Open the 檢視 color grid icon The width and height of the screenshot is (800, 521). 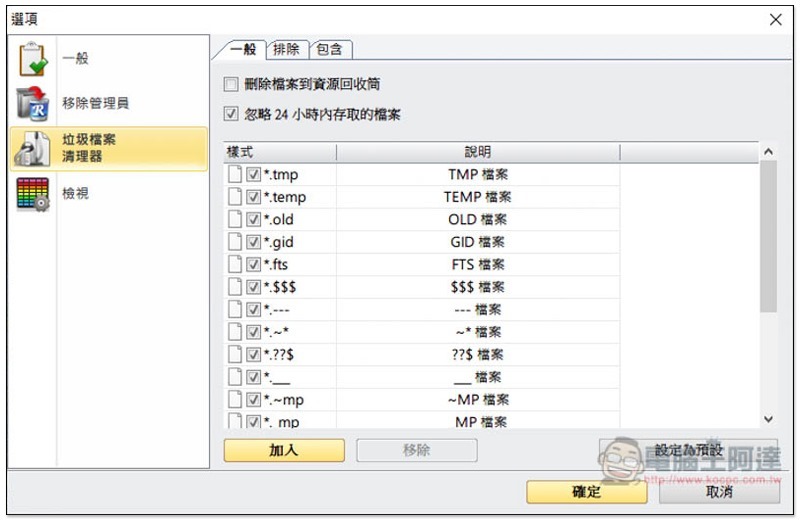[x=33, y=194]
